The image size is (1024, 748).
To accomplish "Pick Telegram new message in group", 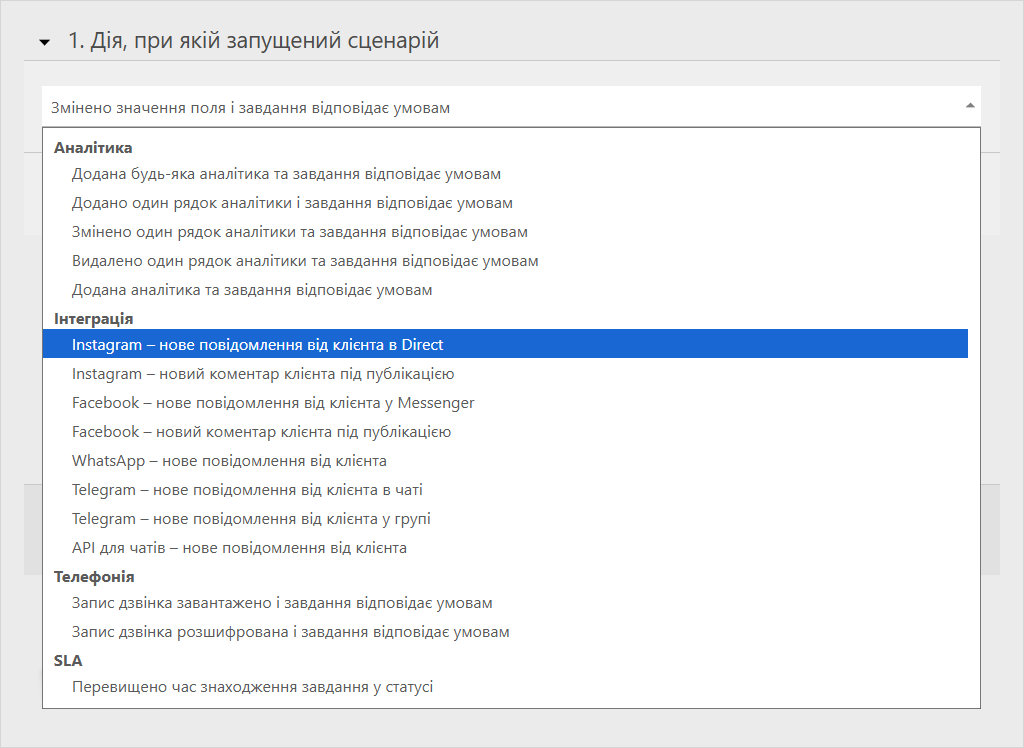I will pyautogui.click(x=251, y=519).
